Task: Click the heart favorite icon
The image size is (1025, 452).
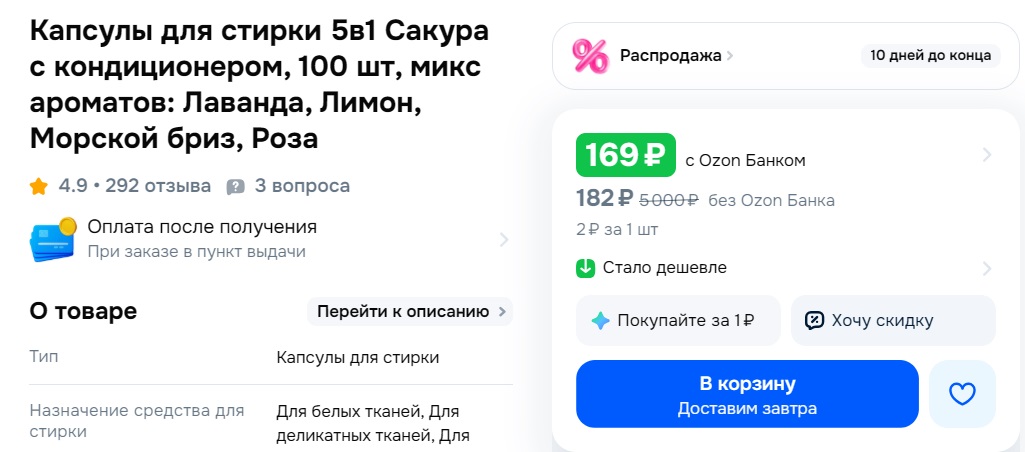Action: [x=962, y=394]
